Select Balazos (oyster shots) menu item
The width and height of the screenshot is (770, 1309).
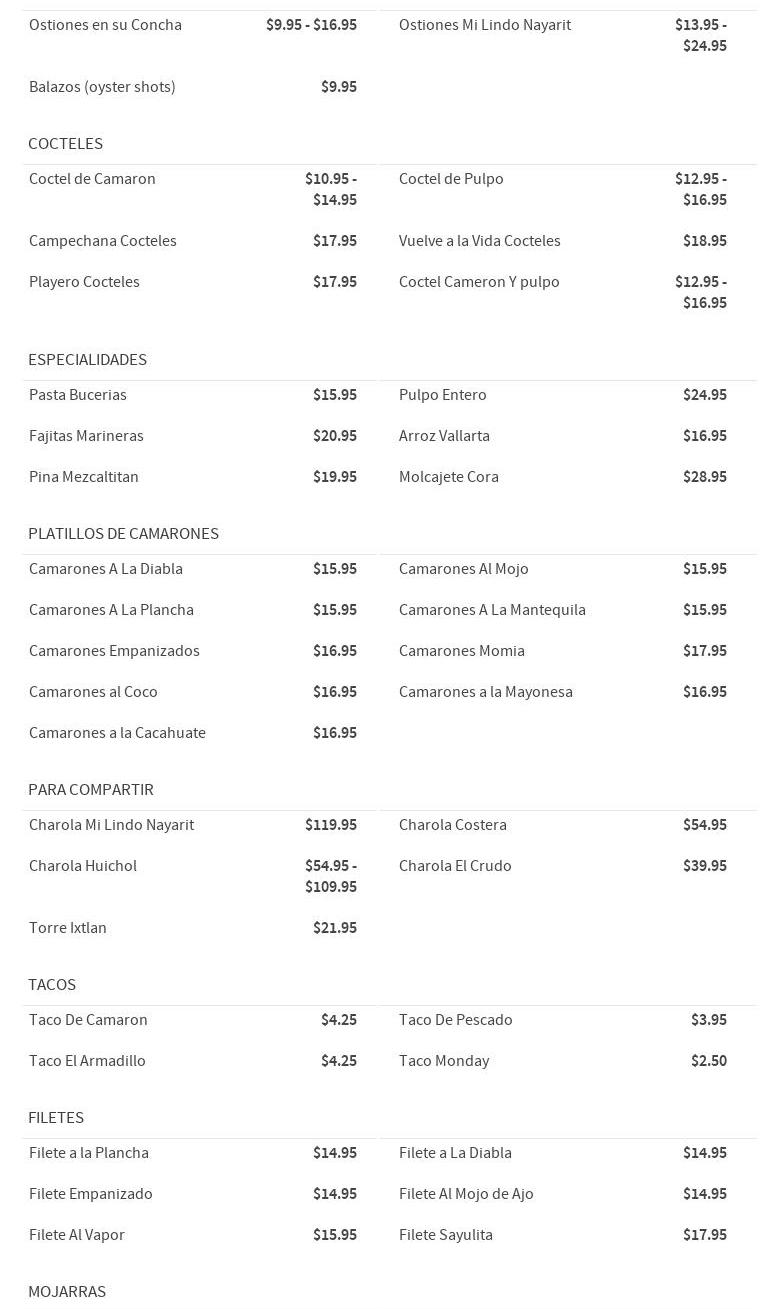coord(102,87)
